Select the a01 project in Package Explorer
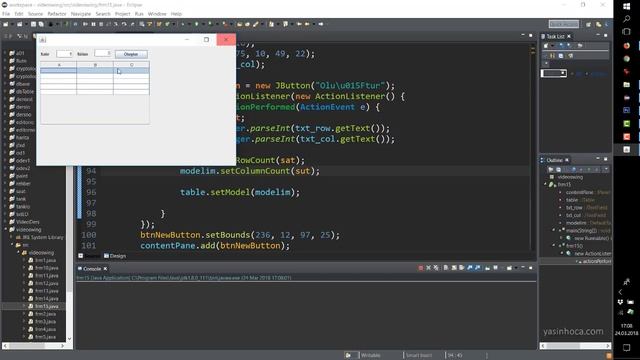The height and width of the screenshot is (360, 640). (x=20, y=53)
